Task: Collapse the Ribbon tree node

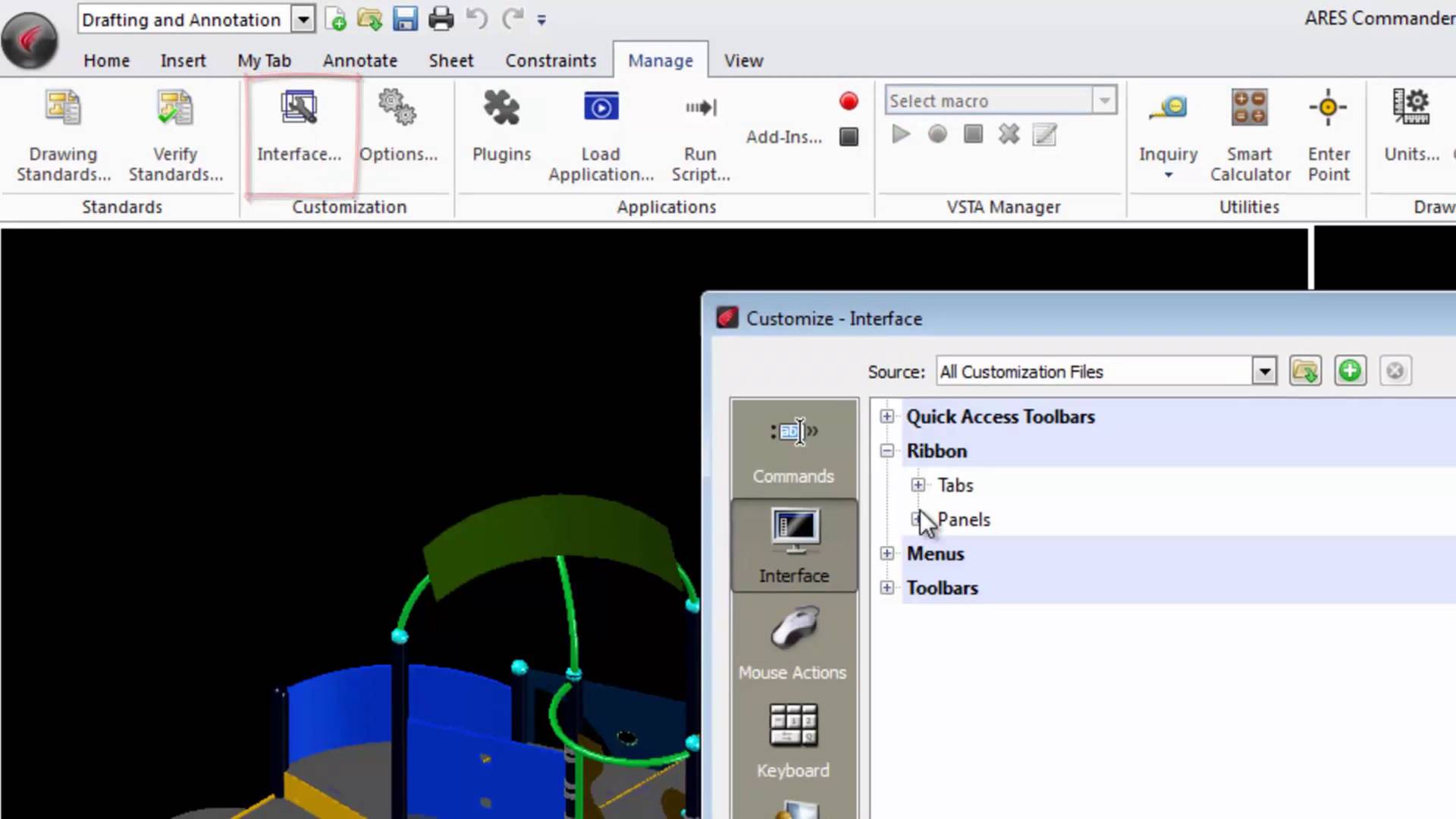Action: 886,450
